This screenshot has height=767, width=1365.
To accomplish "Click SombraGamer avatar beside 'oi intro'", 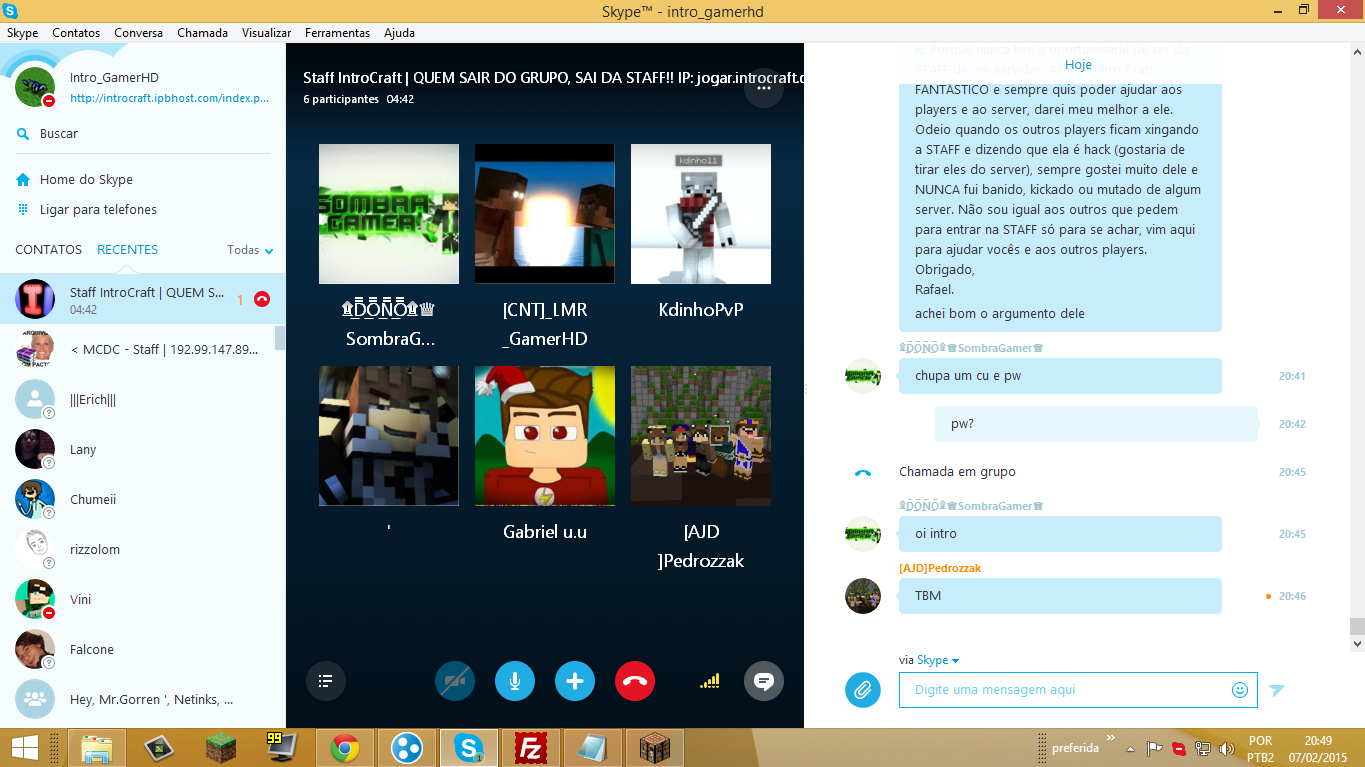I will pos(863,534).
